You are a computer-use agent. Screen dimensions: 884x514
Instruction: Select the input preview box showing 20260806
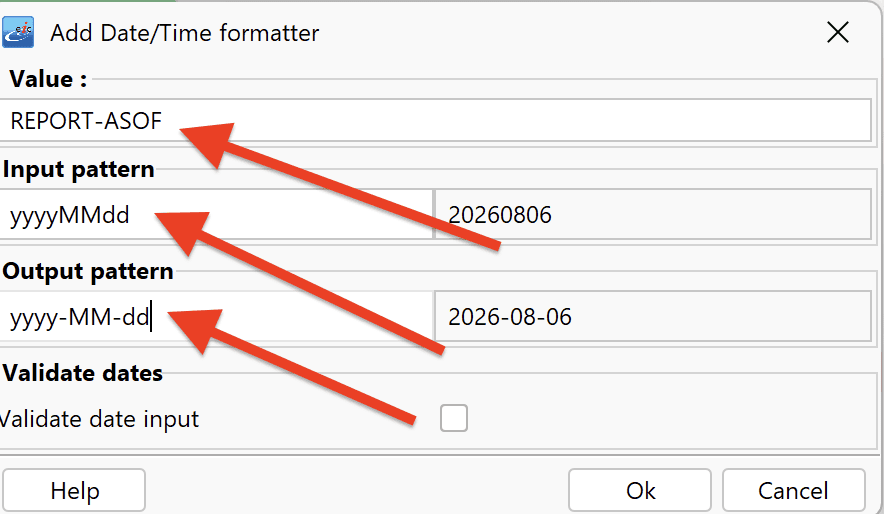pos(653,215)
